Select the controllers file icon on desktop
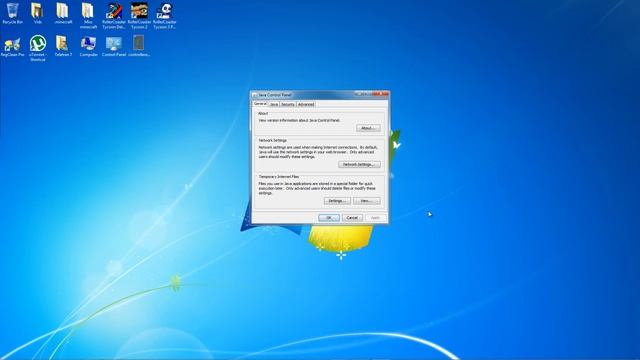640x360 pixels. [139, 46]
